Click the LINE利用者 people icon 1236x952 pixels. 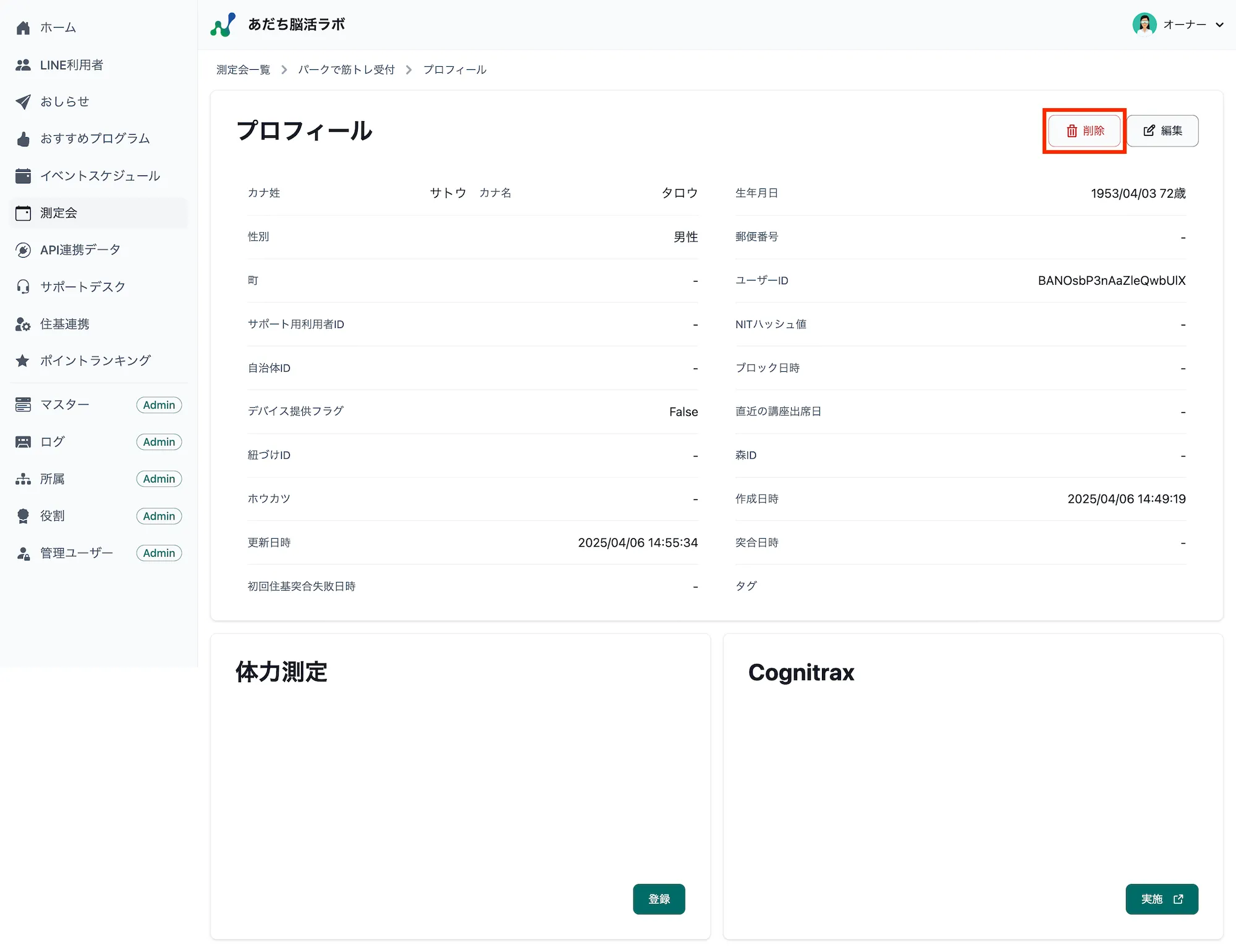(x=23, y=65)
